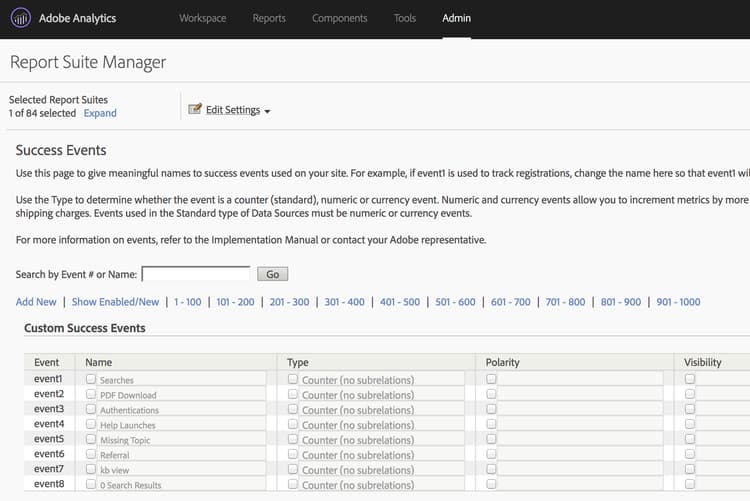Open the Polarity dropdown for event4
Viewport: 750px width, 501px height.
(x=580, y=424)
